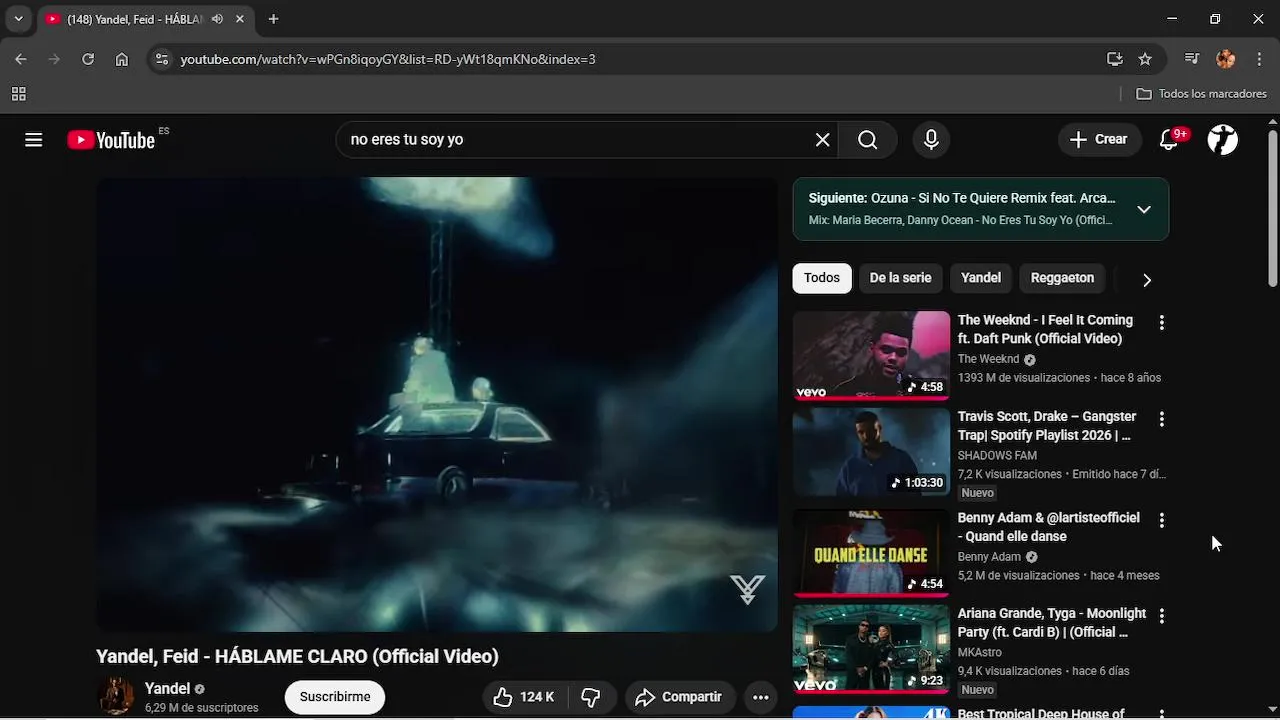Select the Yandel filter chip
The image size is (1280, 720).
(x=980, y=278)
